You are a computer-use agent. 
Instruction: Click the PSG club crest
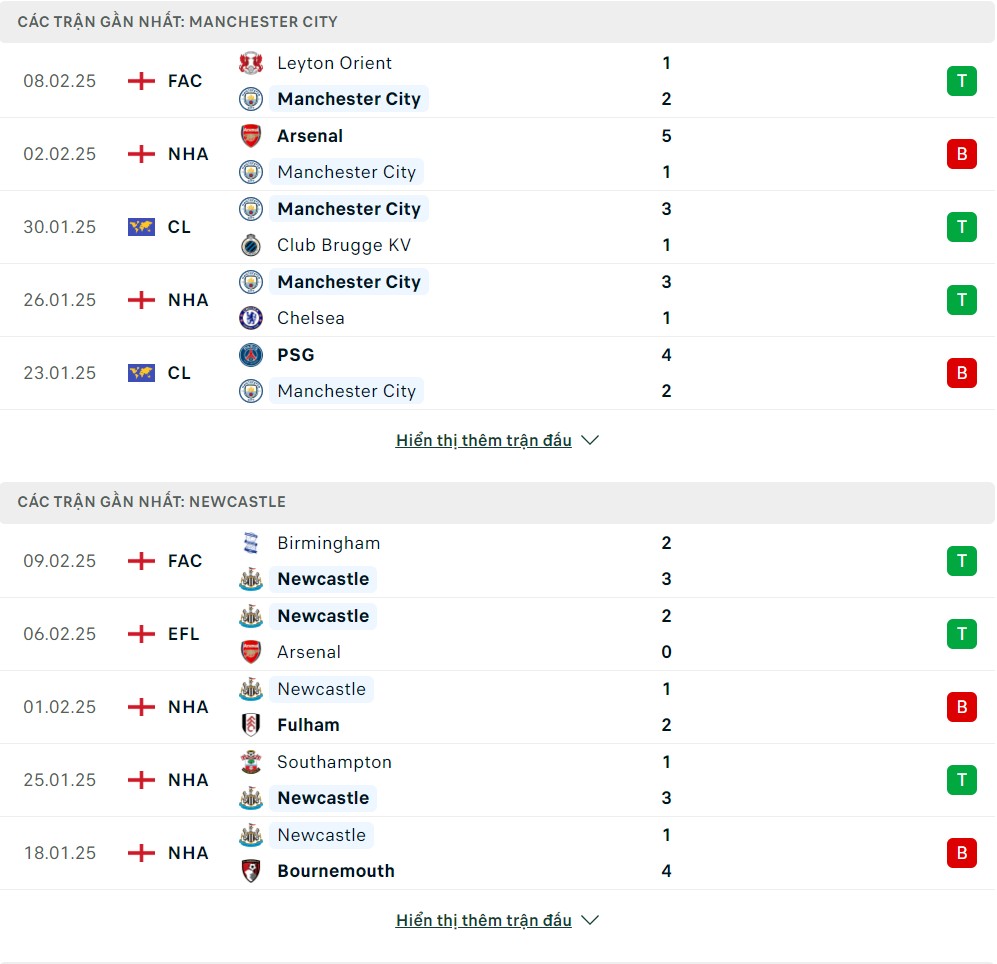point(251,354)
